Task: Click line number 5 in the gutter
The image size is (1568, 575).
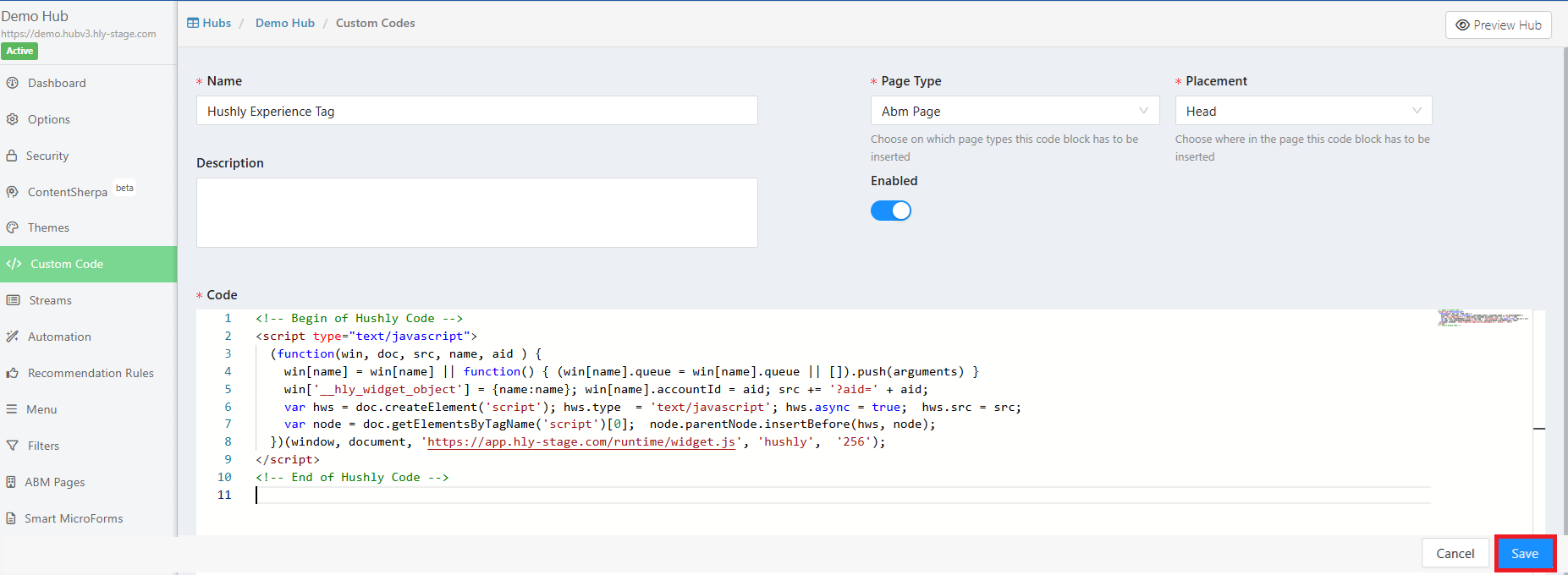Action: point(228,390)
